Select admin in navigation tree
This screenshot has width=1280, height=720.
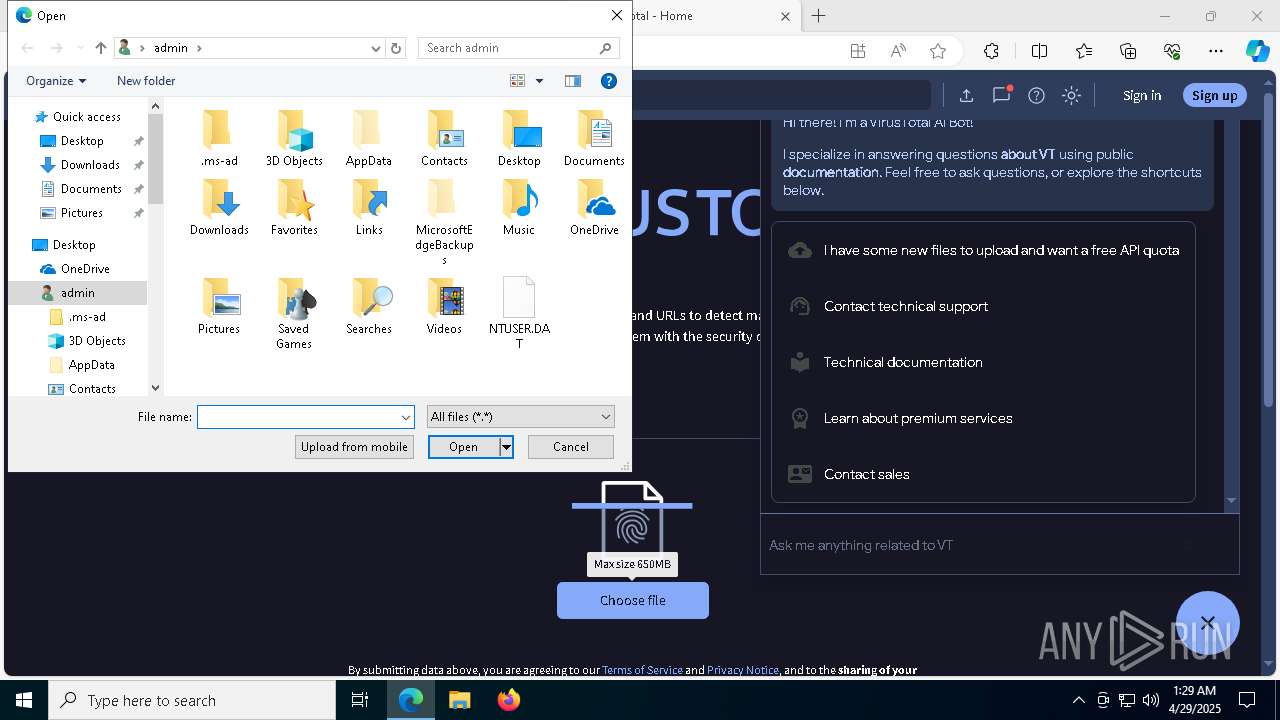77,293
